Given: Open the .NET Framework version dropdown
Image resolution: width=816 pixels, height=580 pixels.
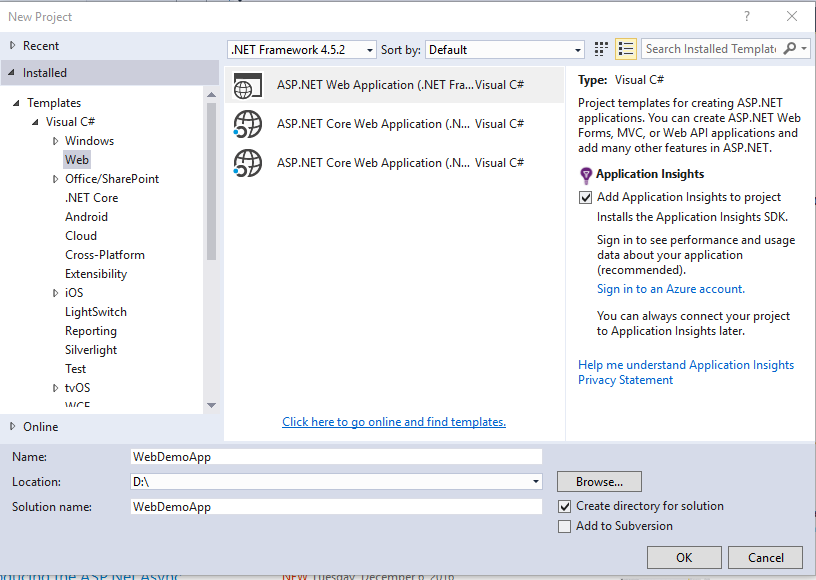Looking at the screenshot, I should [366, 48].
